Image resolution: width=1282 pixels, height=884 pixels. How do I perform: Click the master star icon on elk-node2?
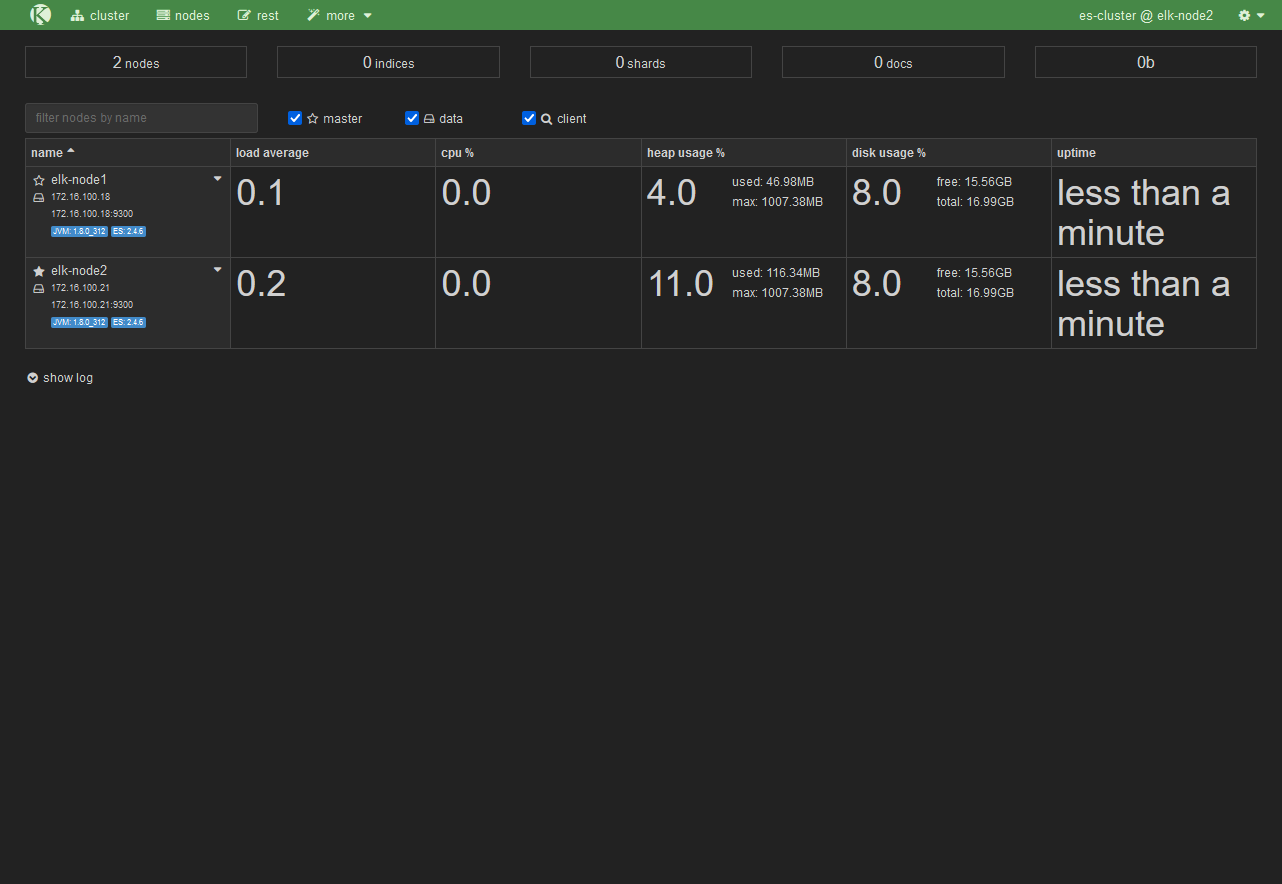point(39,271)
